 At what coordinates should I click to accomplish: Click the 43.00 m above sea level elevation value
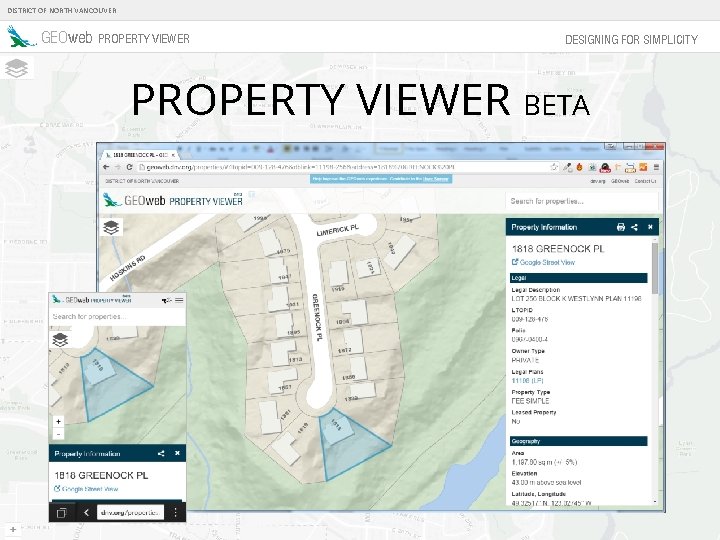[x=546, y=483]
